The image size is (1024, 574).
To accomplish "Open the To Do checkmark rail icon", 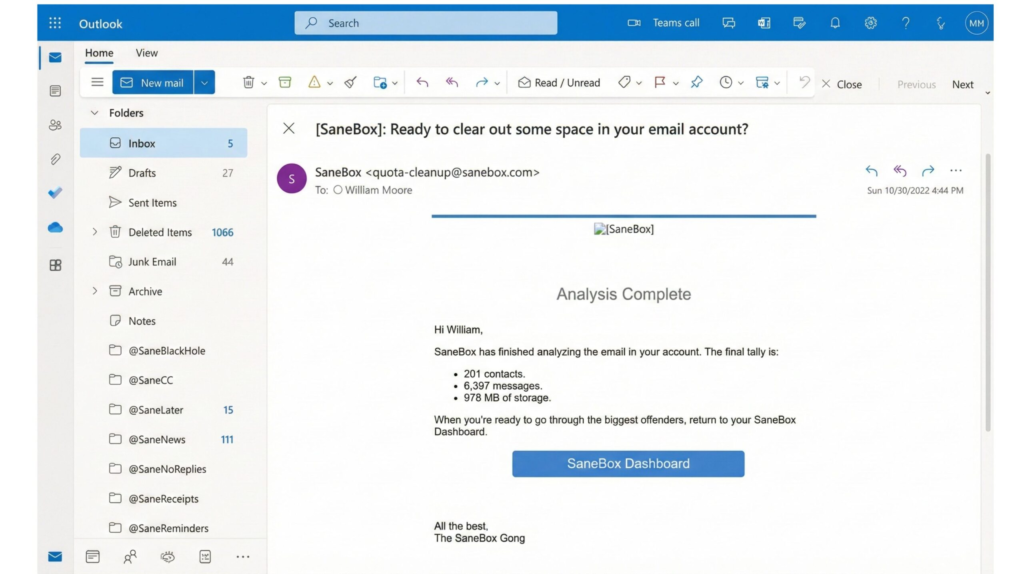I will point(56,193).
